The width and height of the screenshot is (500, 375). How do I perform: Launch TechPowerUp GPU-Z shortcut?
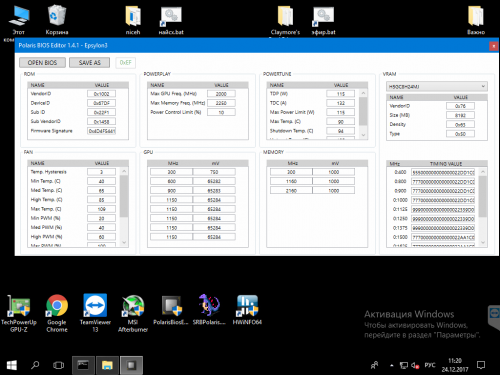coord(19,313)
